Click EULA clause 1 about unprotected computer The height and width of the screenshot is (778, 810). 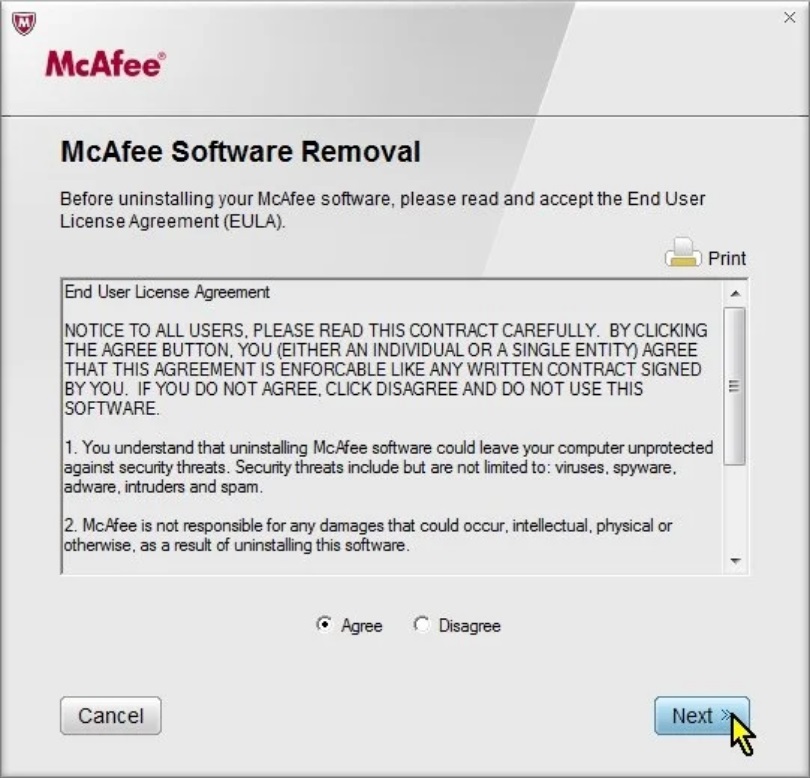pos(388,467)
